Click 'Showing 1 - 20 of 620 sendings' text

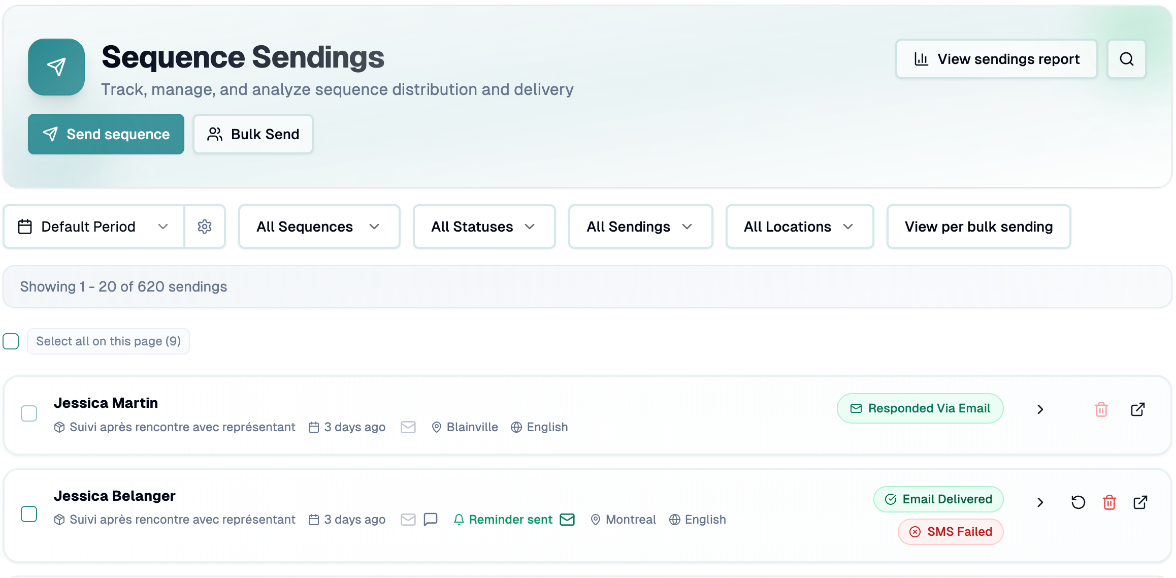124,286
